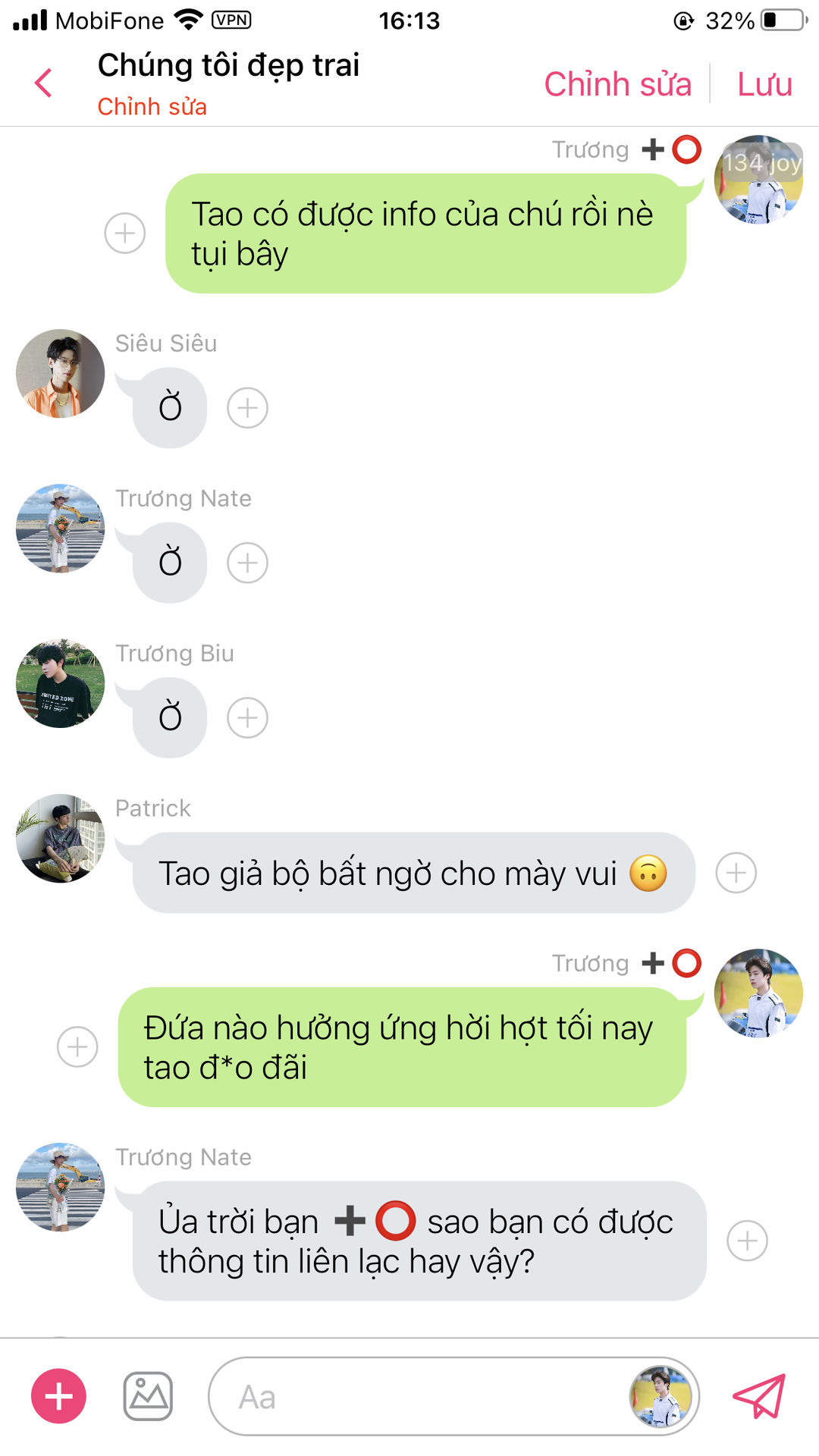This screenshot has height=1456, width=819.
Task: Open Patrick's profile avatar
Action: (x=61, y=838)
